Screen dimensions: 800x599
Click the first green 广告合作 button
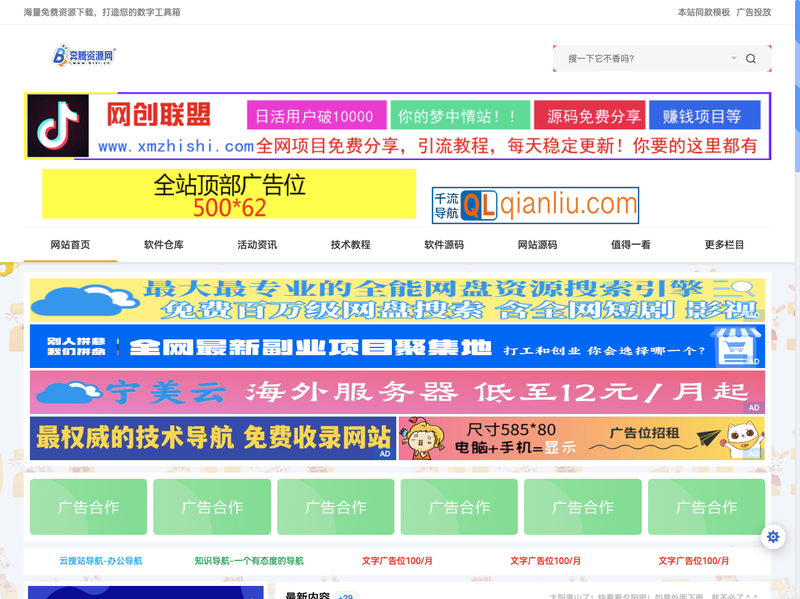[88, 507]
